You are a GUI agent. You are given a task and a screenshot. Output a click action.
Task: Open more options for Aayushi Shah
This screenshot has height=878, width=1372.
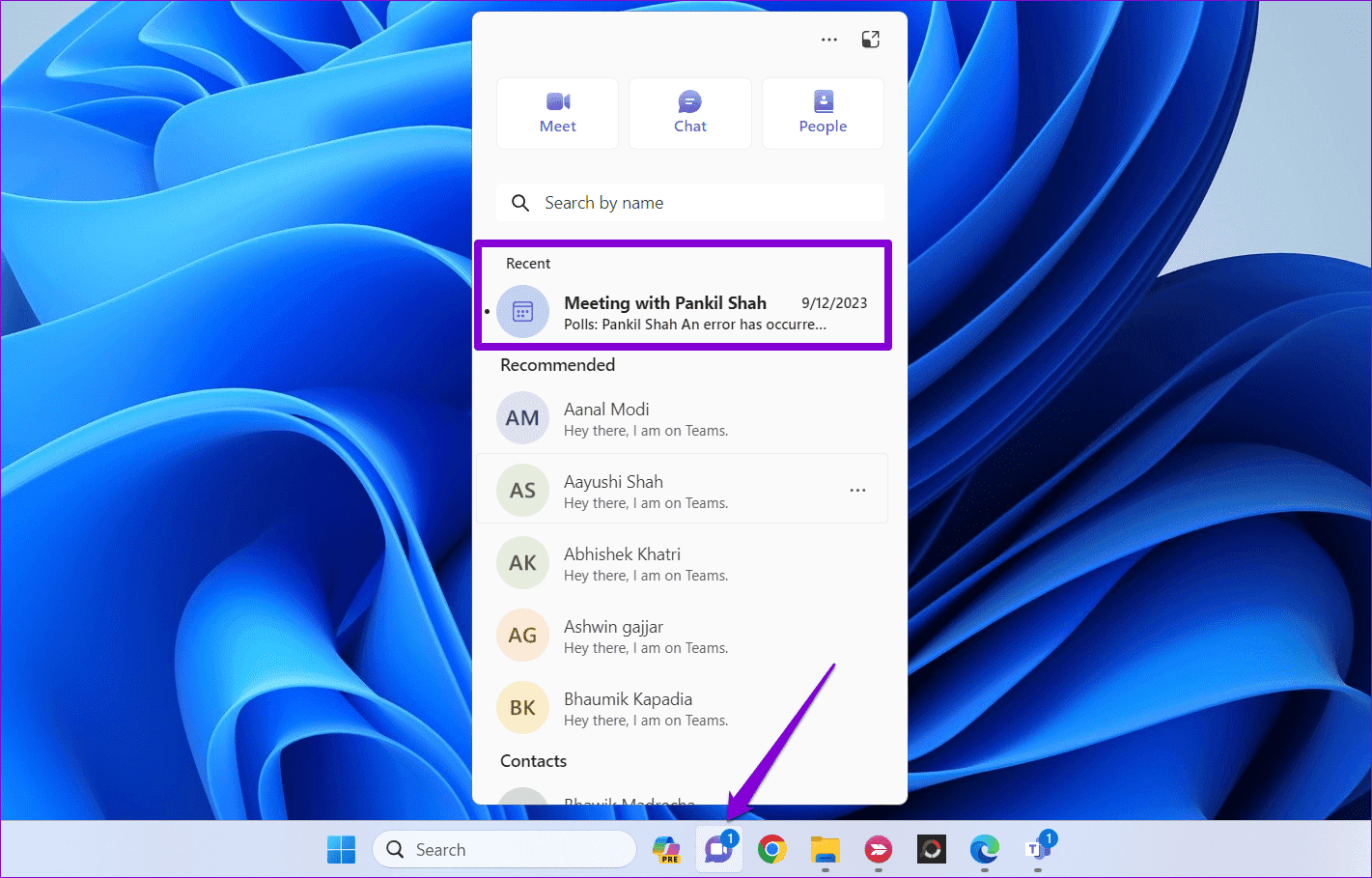(x=857, y=491)
